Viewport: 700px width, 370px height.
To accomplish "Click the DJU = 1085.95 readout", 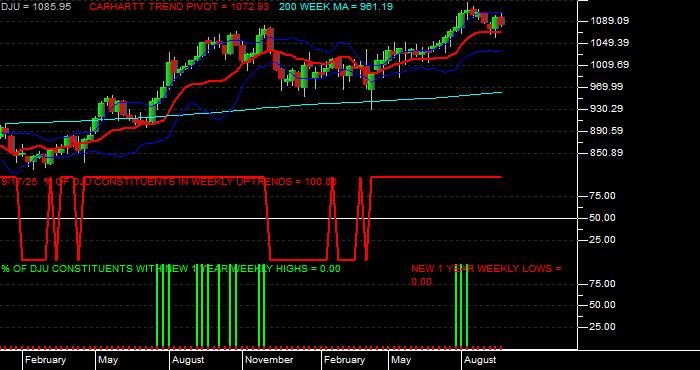I will click(36, 7).
